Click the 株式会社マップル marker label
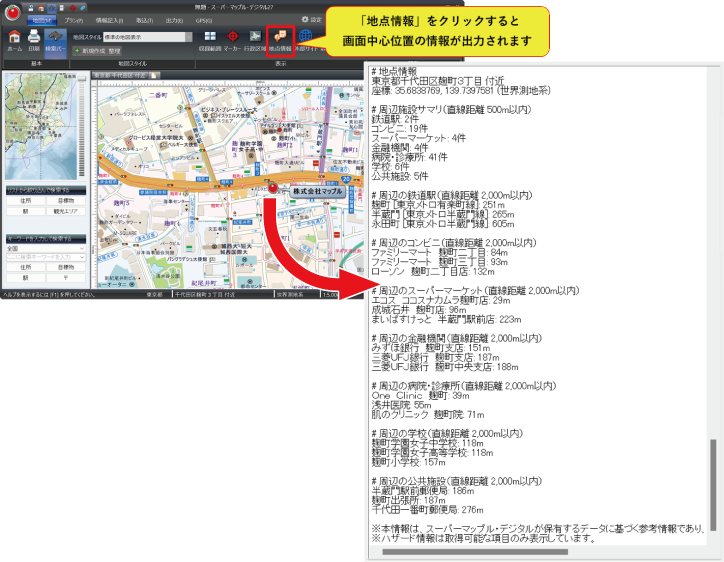The height and width of the screenshot is (562, 724). (x=318, y=191)
